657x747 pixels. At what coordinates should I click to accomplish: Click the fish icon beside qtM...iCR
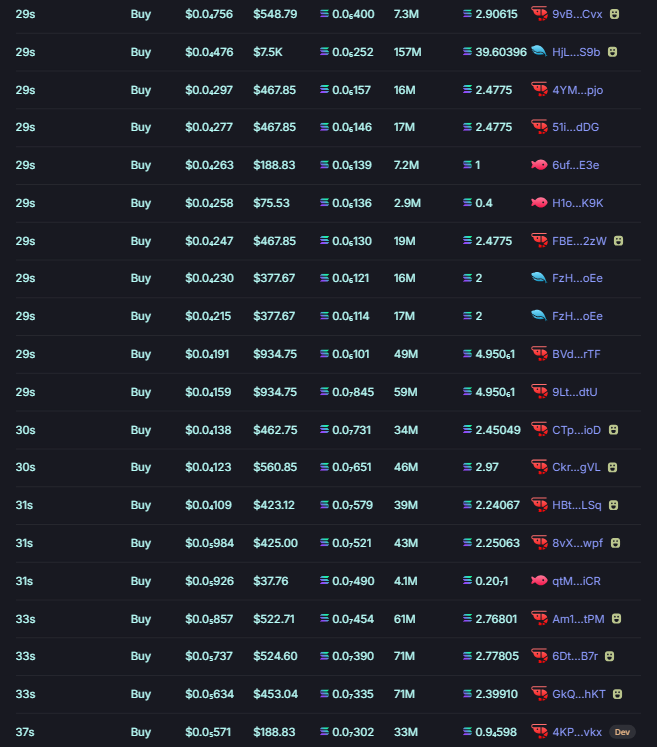(x=539, y=581)
